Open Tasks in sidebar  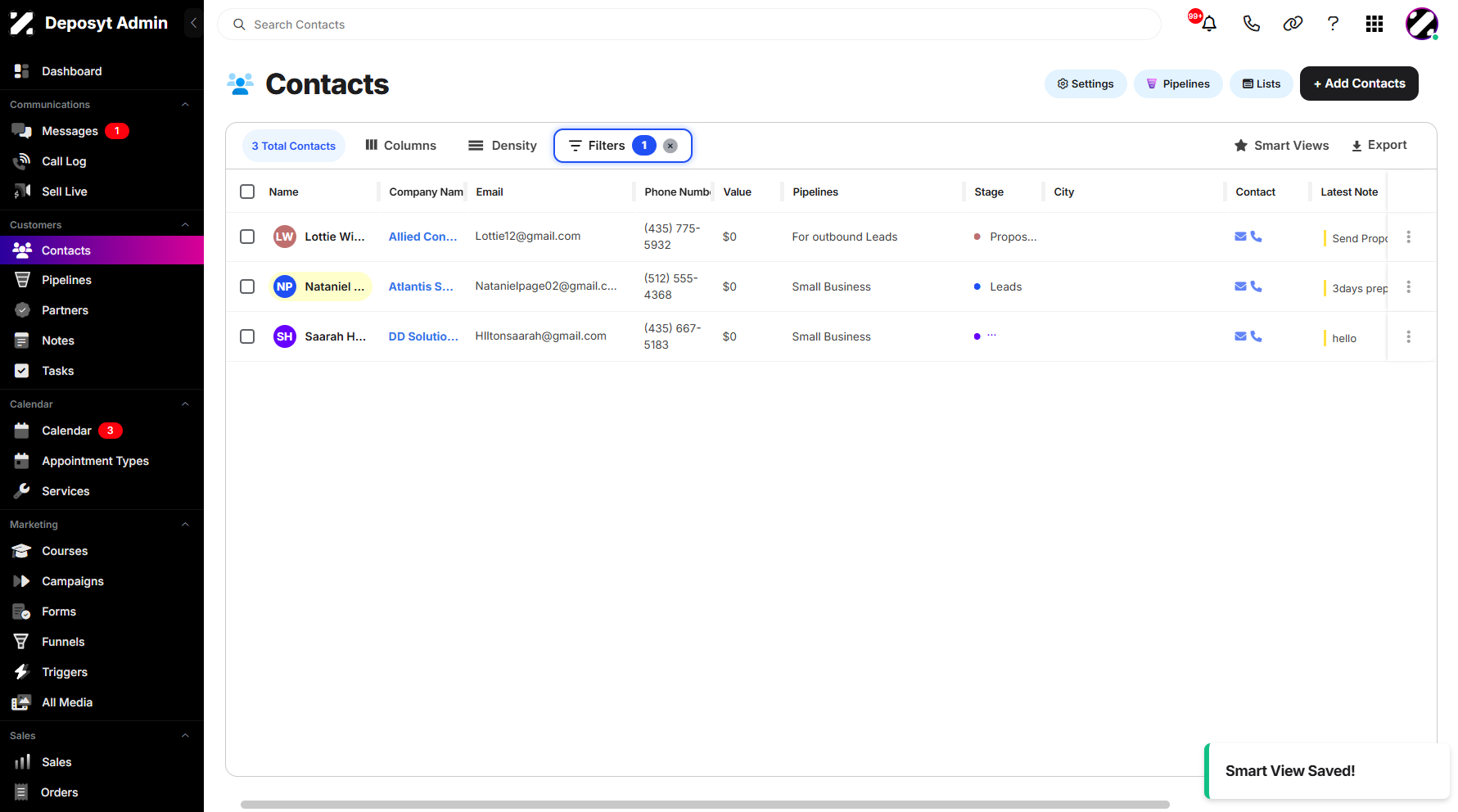[102, 371]
